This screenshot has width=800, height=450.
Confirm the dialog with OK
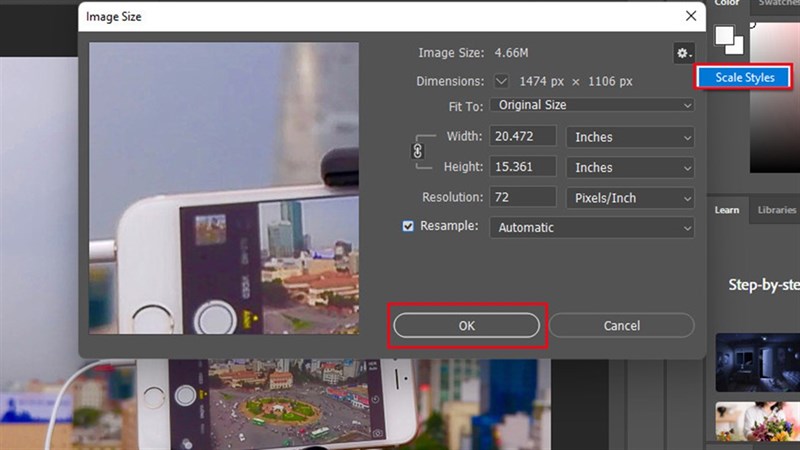pos(466,326)
